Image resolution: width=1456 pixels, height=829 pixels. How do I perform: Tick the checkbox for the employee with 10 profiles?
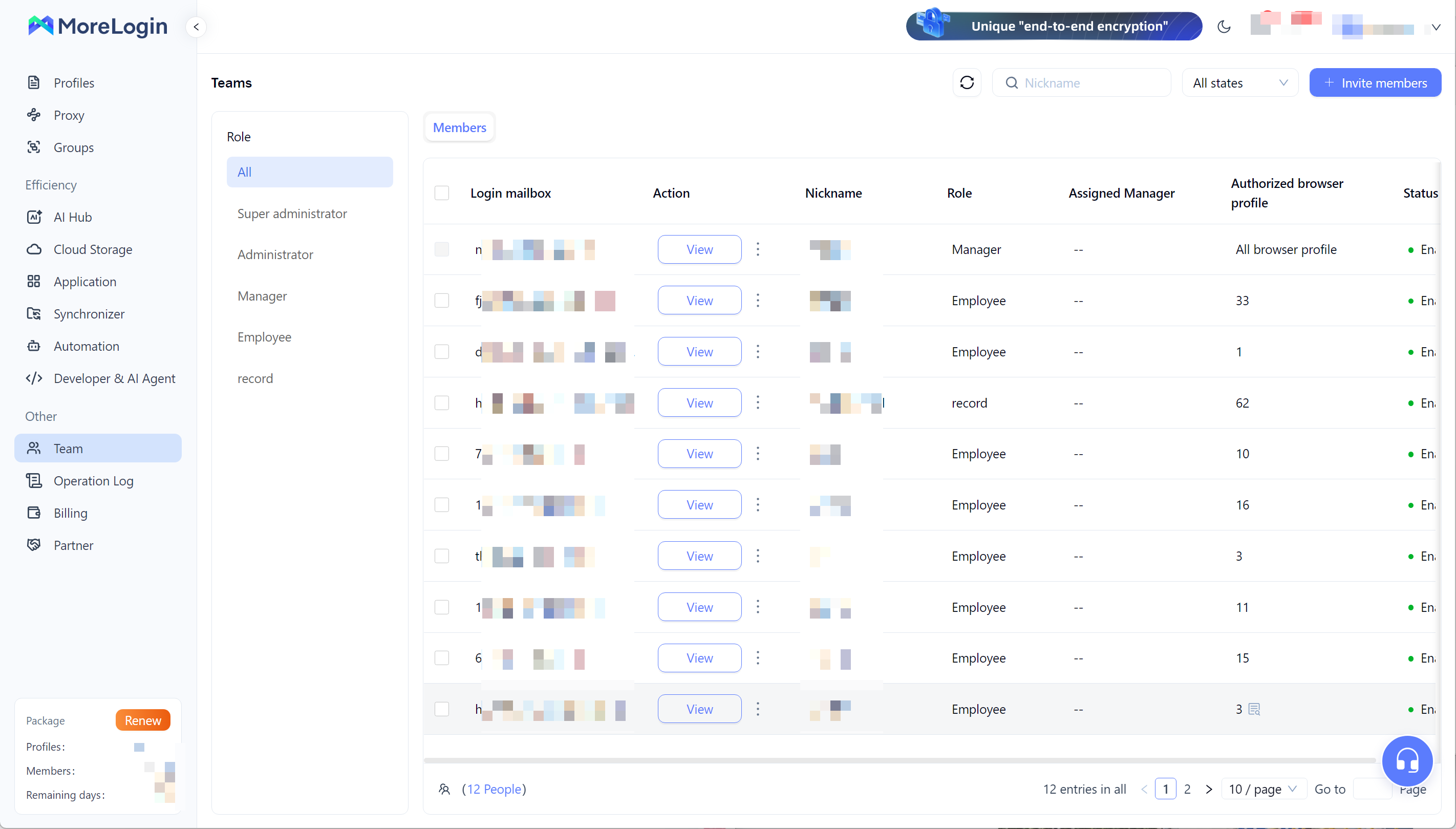[442, 453]
